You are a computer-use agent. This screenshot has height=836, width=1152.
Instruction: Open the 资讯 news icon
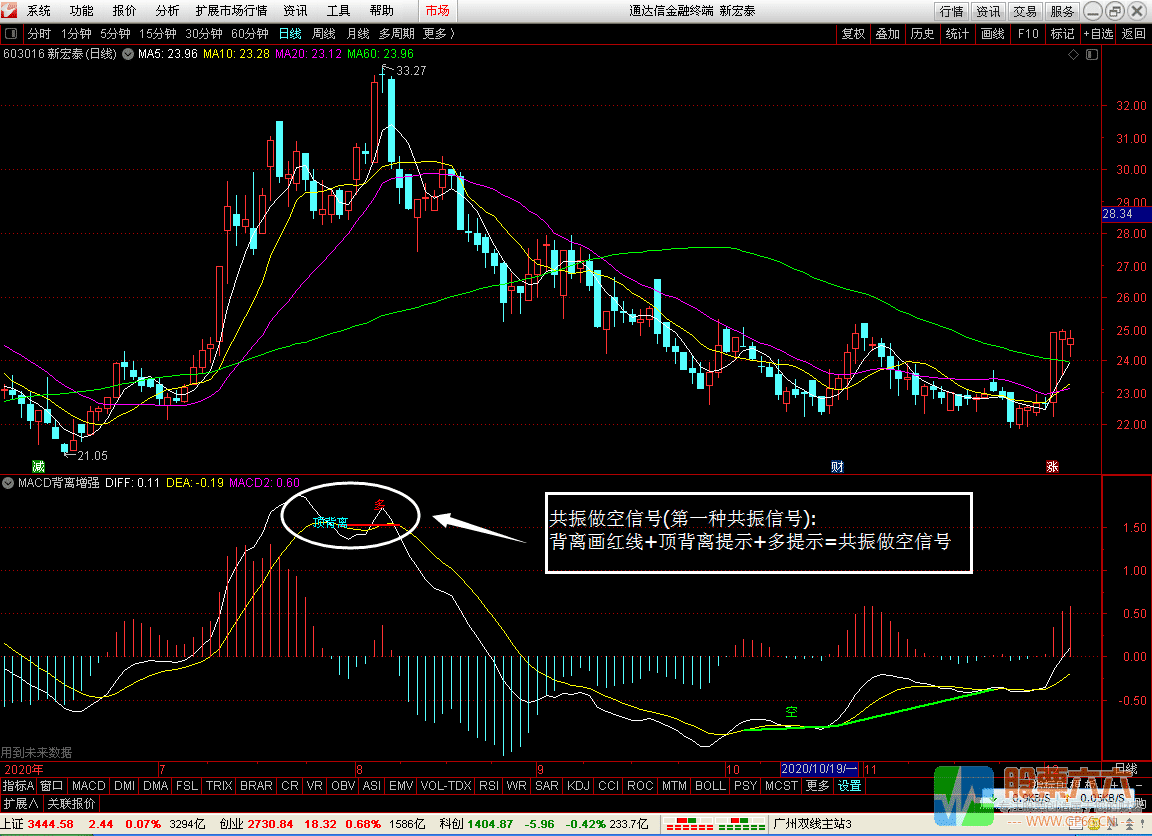[987, 11]
